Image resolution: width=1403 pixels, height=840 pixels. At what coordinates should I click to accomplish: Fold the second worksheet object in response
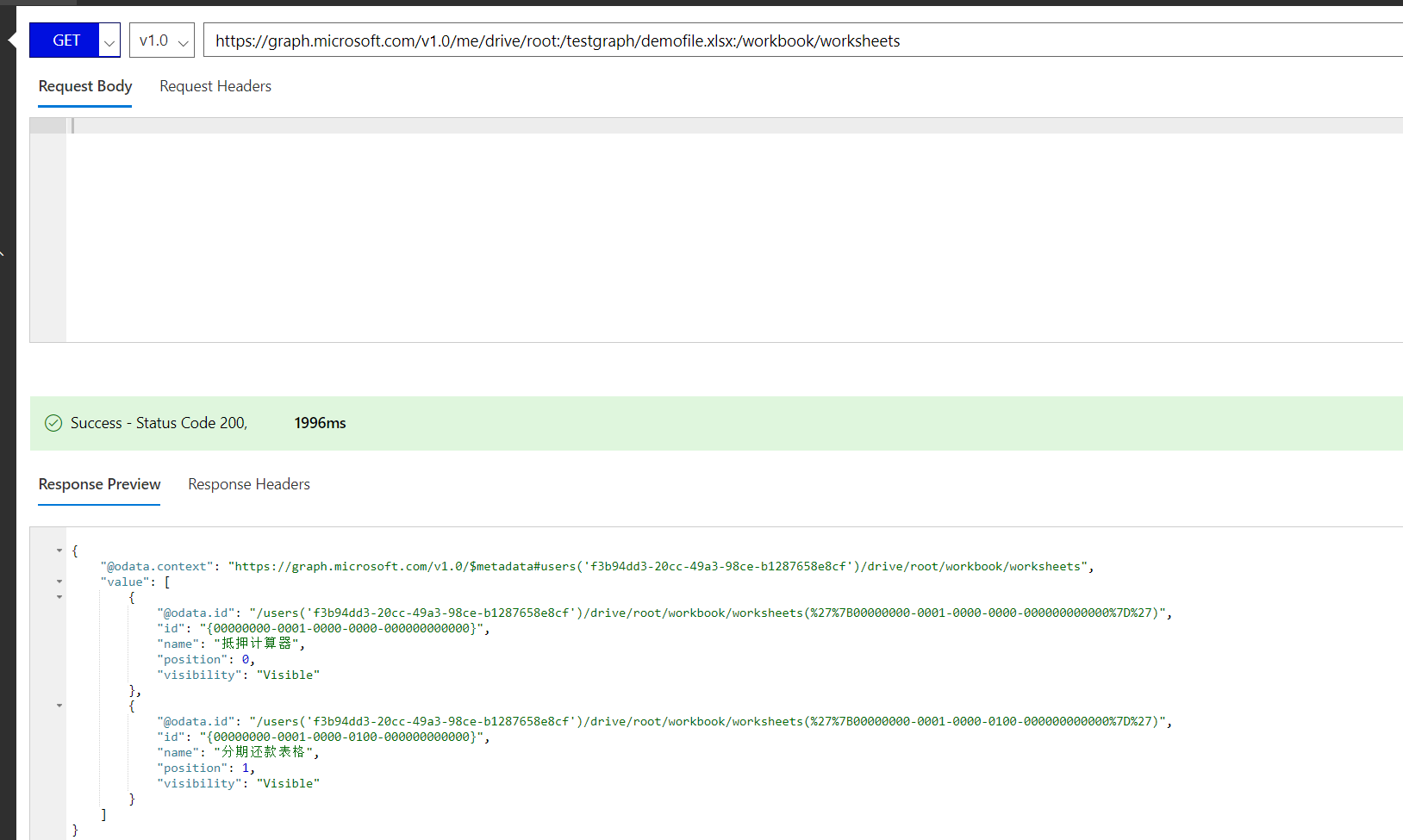[x=59, y=706]
